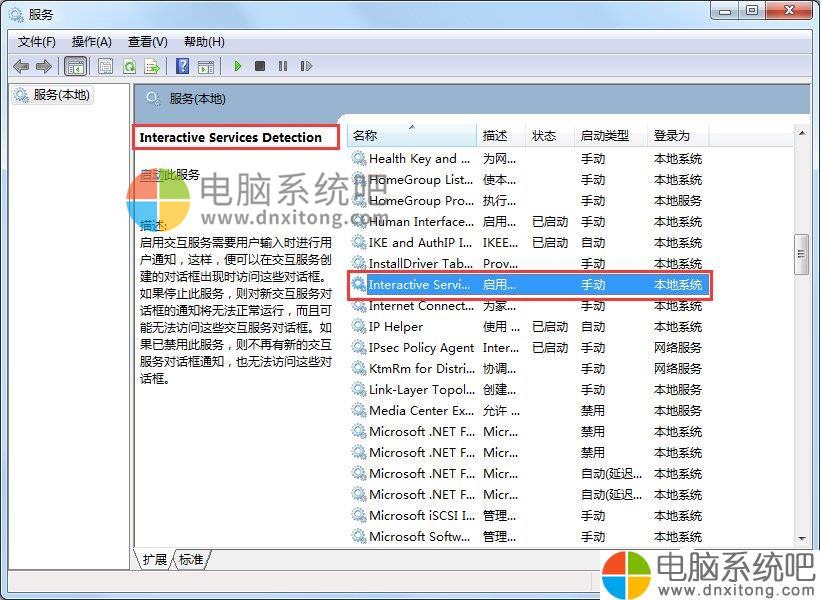Click the gear icon of IPsec Policy Agent
Screen dimensions: 820x600
point(359,347)
